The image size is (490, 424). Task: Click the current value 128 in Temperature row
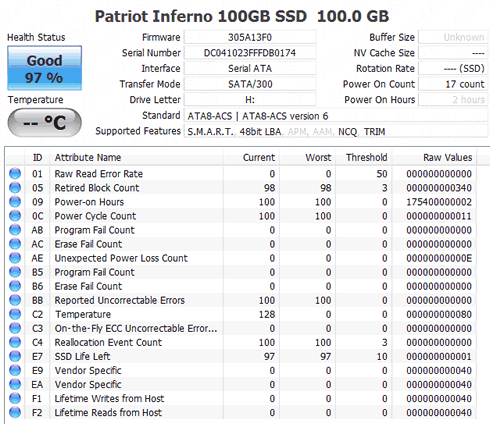(x=267, y=314)
